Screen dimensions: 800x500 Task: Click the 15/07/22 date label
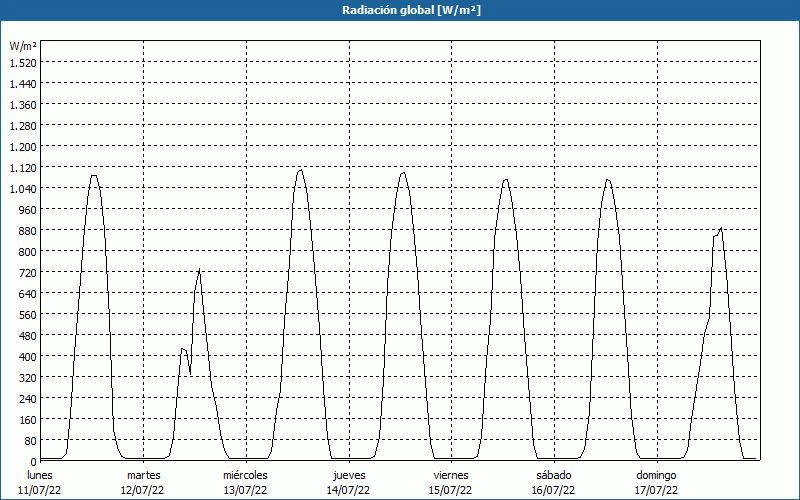coord(451,490)
